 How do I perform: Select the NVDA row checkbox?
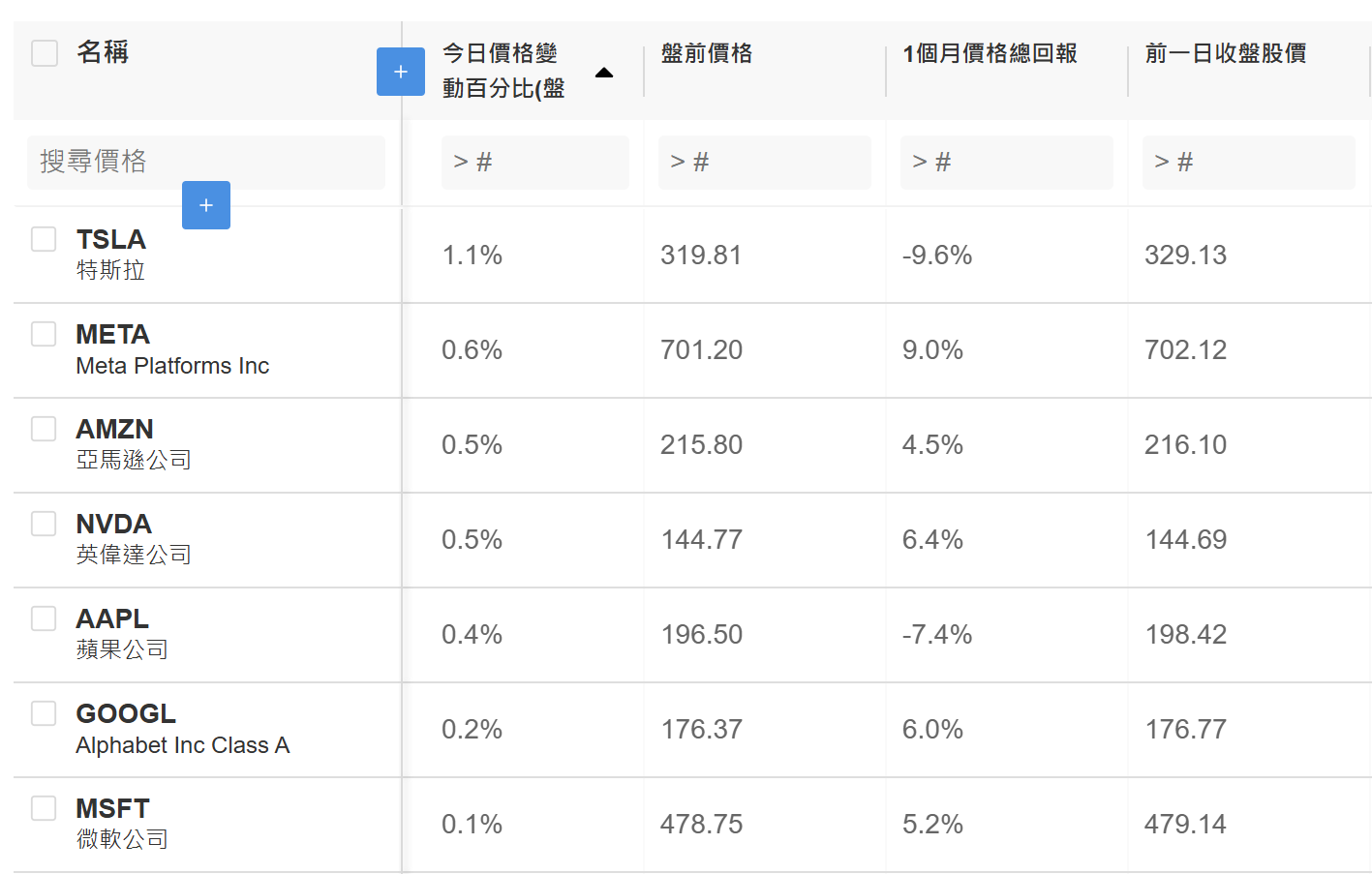click(44, 524)
